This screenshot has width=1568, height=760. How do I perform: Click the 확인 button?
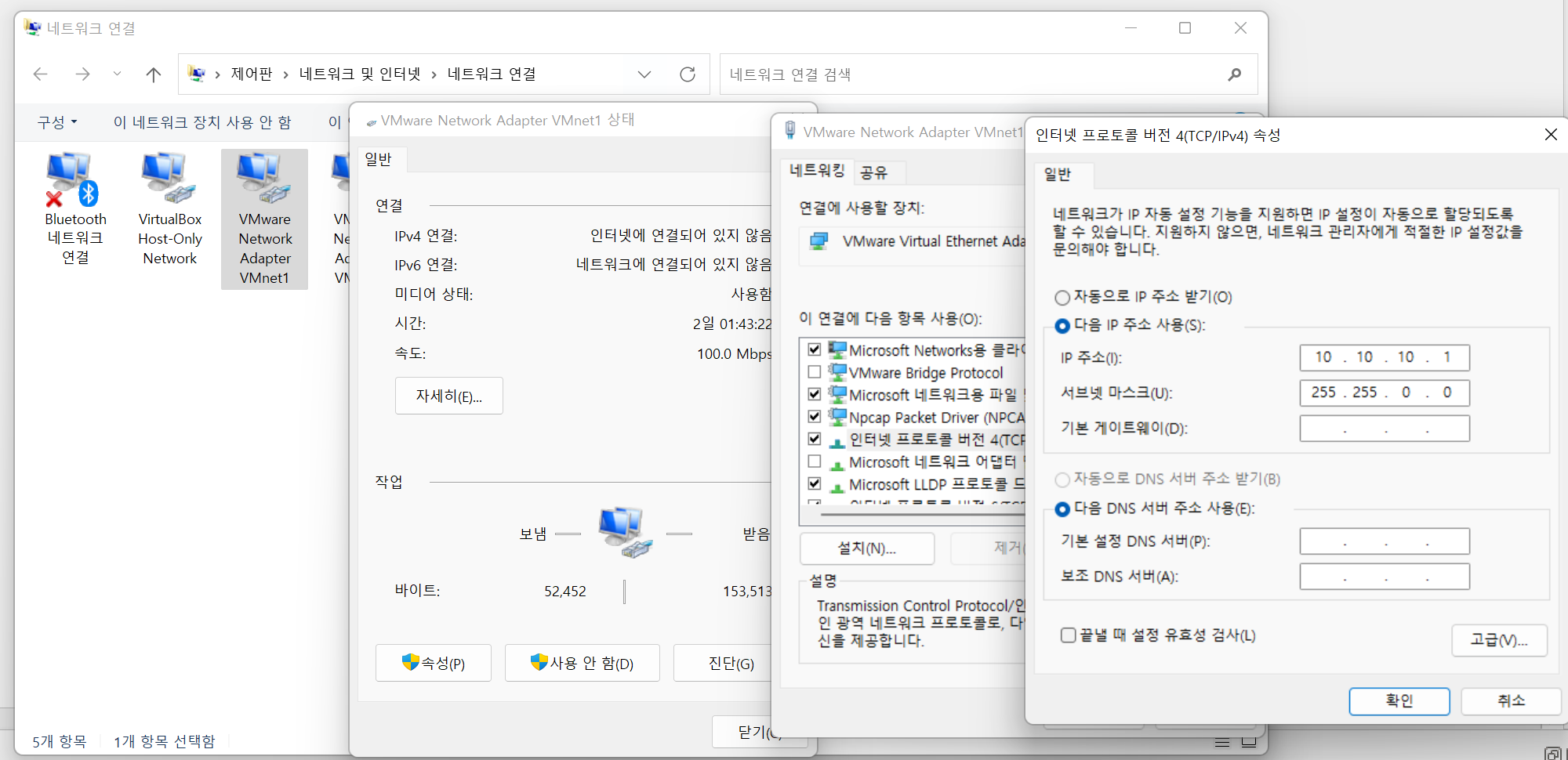tap(1399, 700)
